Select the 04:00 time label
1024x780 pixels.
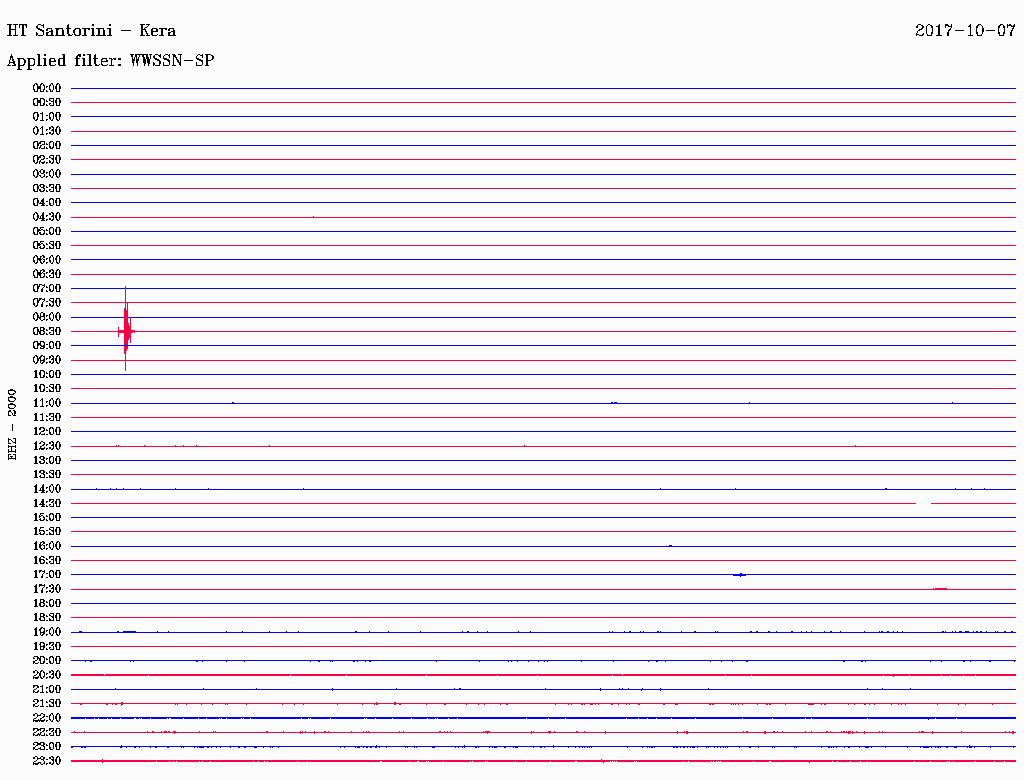[47, 203]
